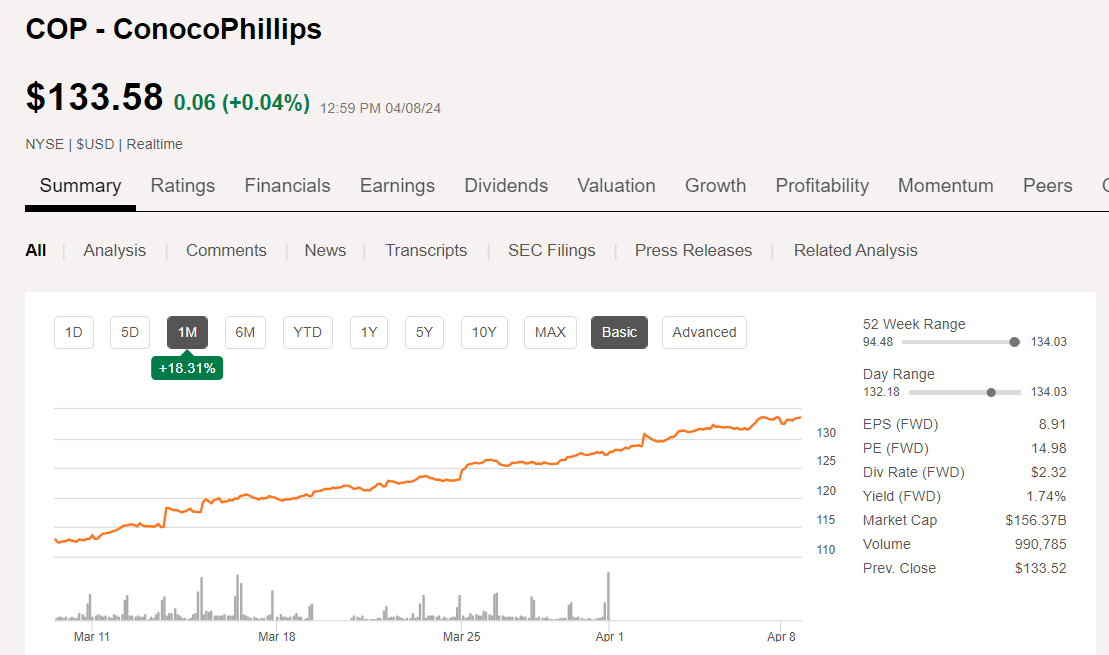1109x655 pixels.
Task: View the Momentum tab
Action: point(945,185)
